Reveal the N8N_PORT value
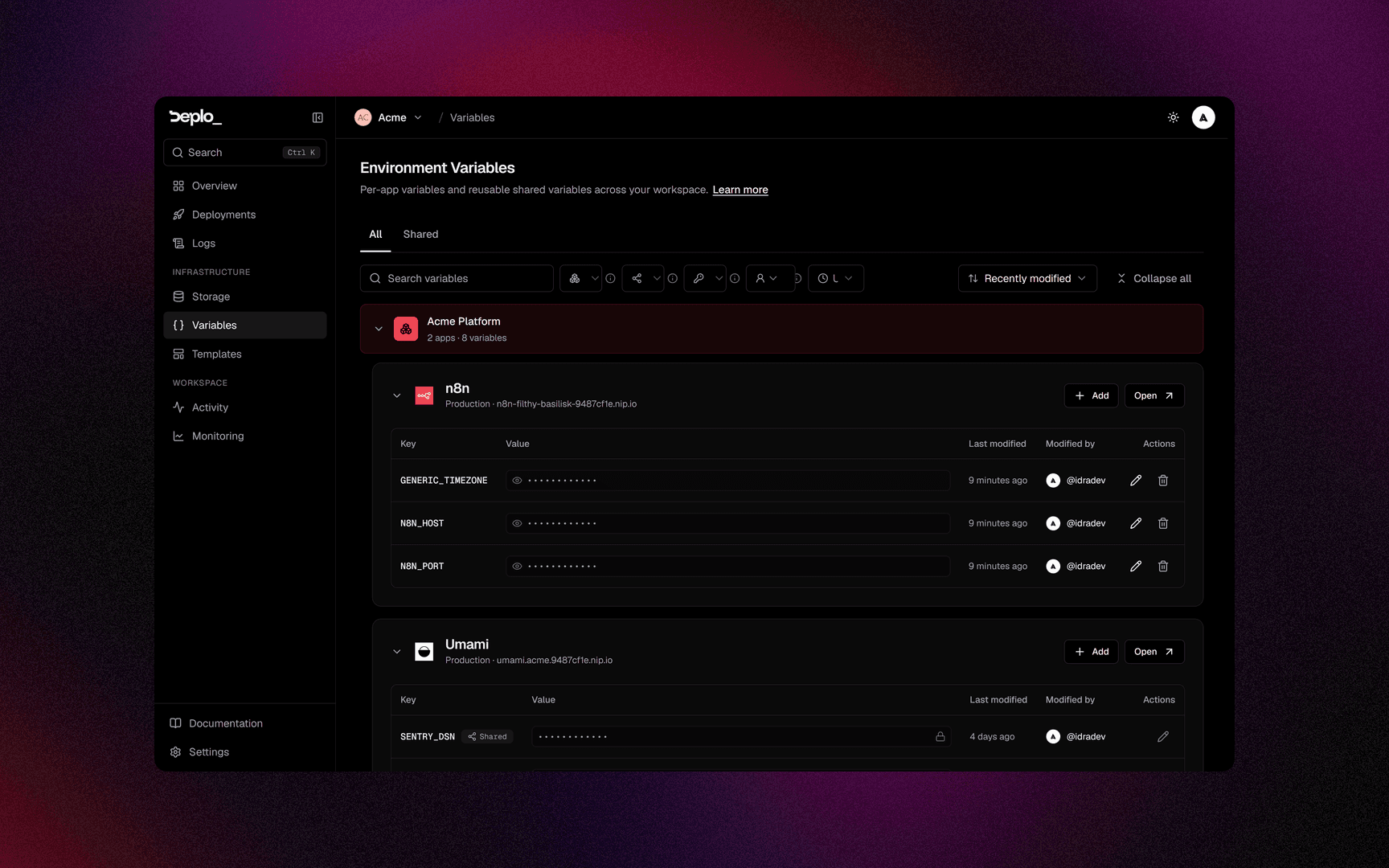The height and width of the screenshot is (868, 1389). [518, 567]
